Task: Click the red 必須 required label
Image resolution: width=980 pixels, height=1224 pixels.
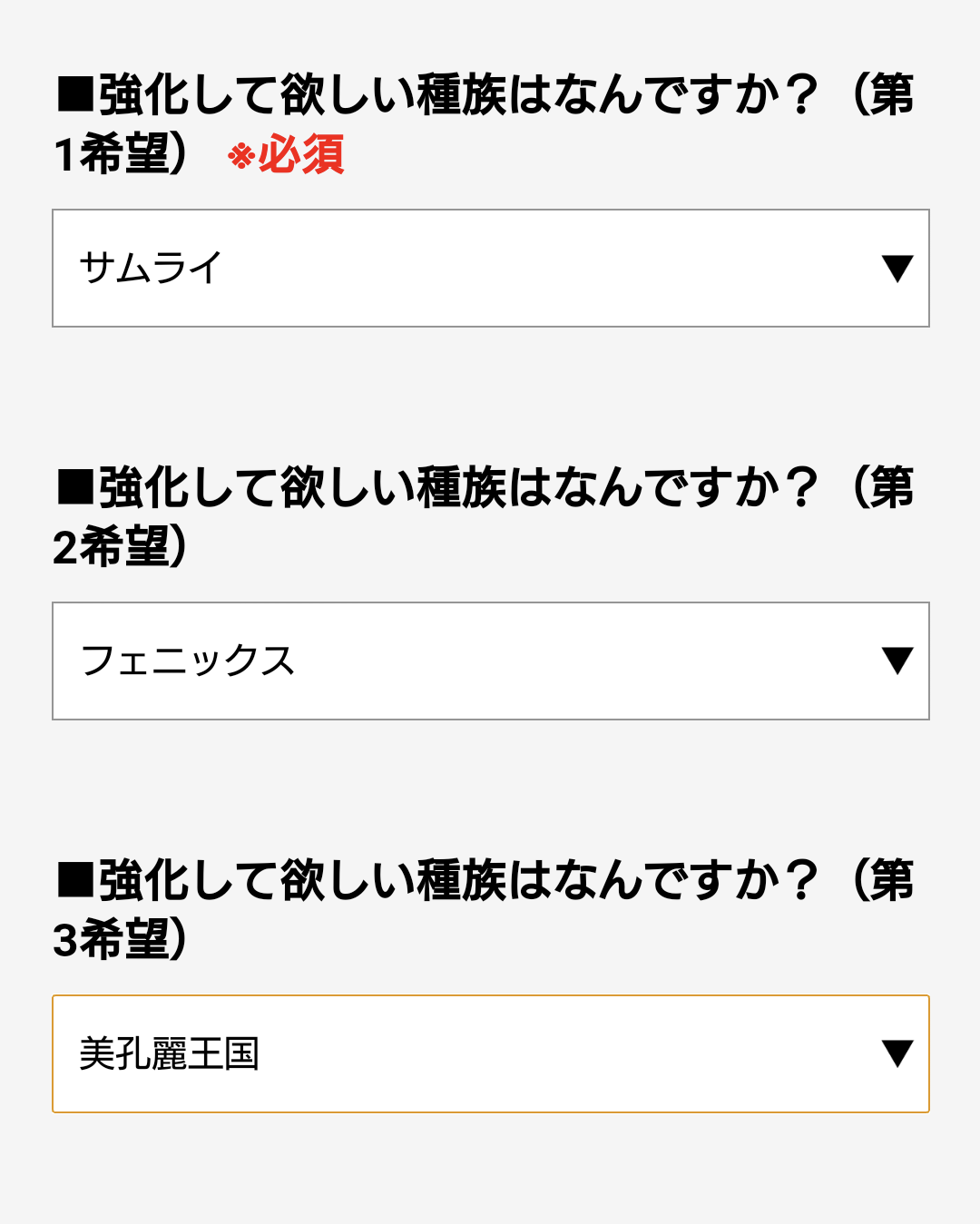Action: (x=301, y=154)
